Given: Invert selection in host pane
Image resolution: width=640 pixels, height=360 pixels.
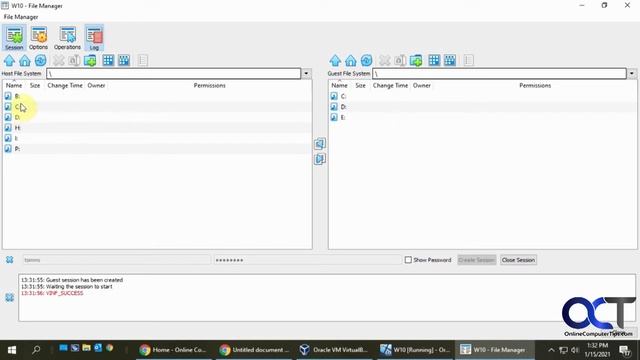Looking at the screenshot, I should point(124,60).
